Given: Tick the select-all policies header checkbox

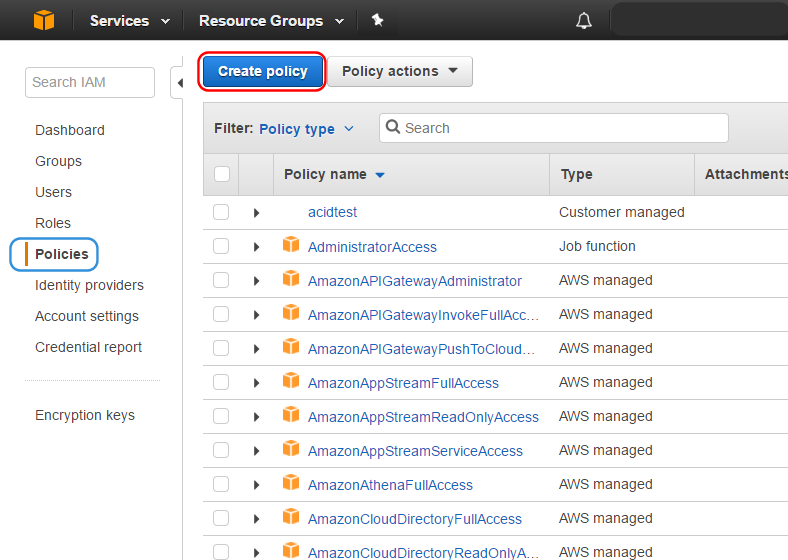Looking at the screenshot, I should [x=222, y=174].
